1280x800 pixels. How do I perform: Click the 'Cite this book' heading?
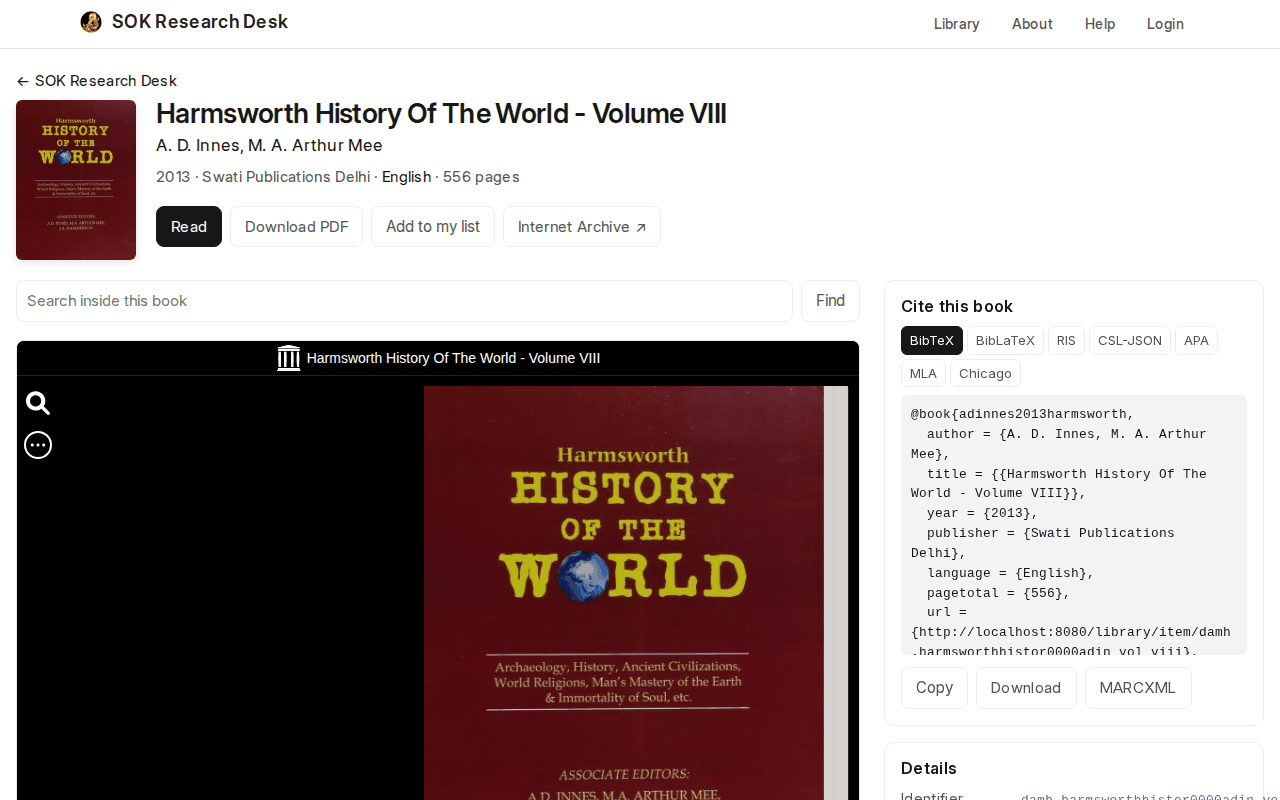(957, 306)
